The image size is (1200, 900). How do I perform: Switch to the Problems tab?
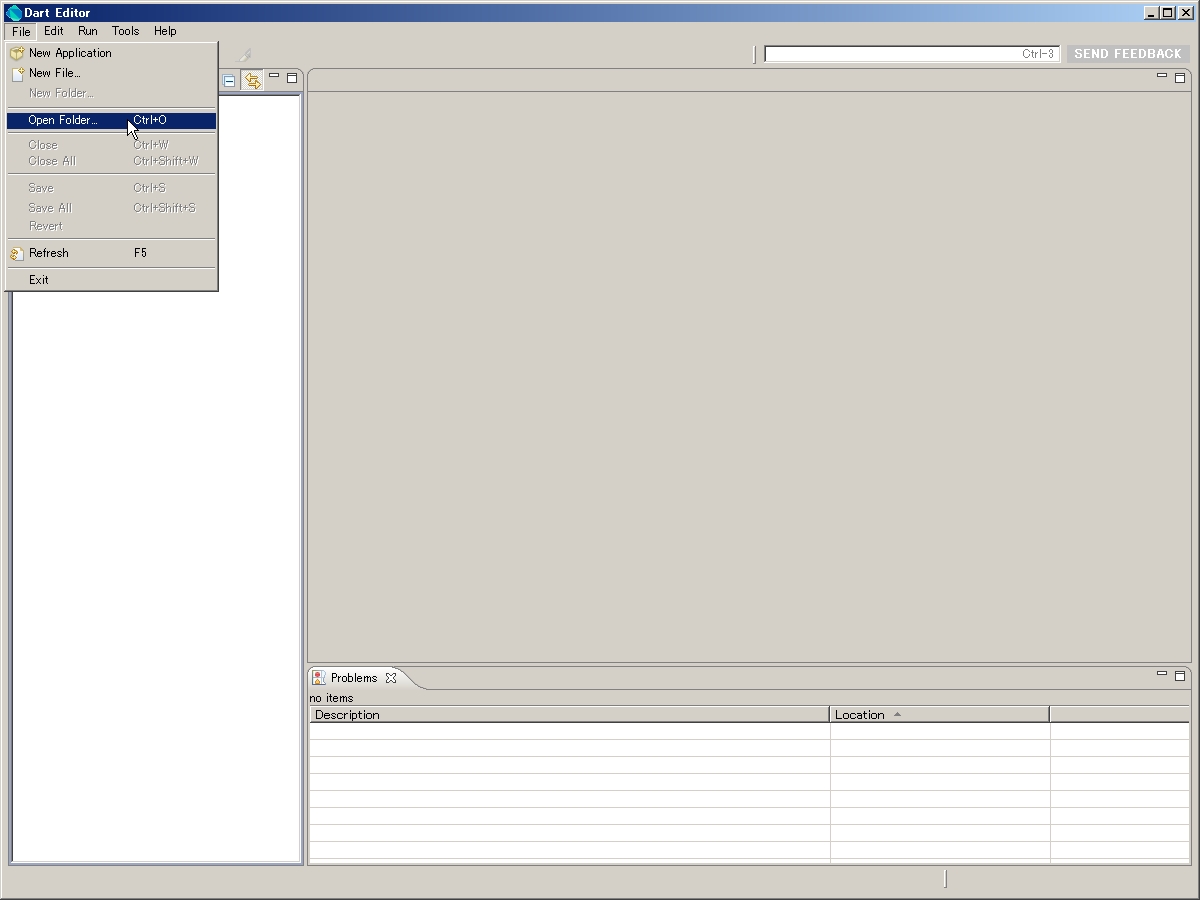pos(354,678)
